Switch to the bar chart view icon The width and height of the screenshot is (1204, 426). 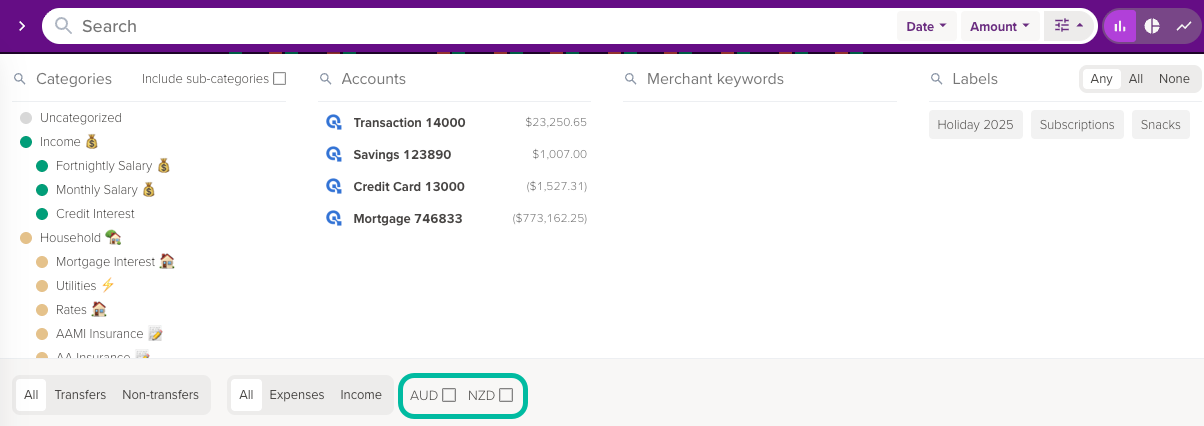coord(1120,26)
